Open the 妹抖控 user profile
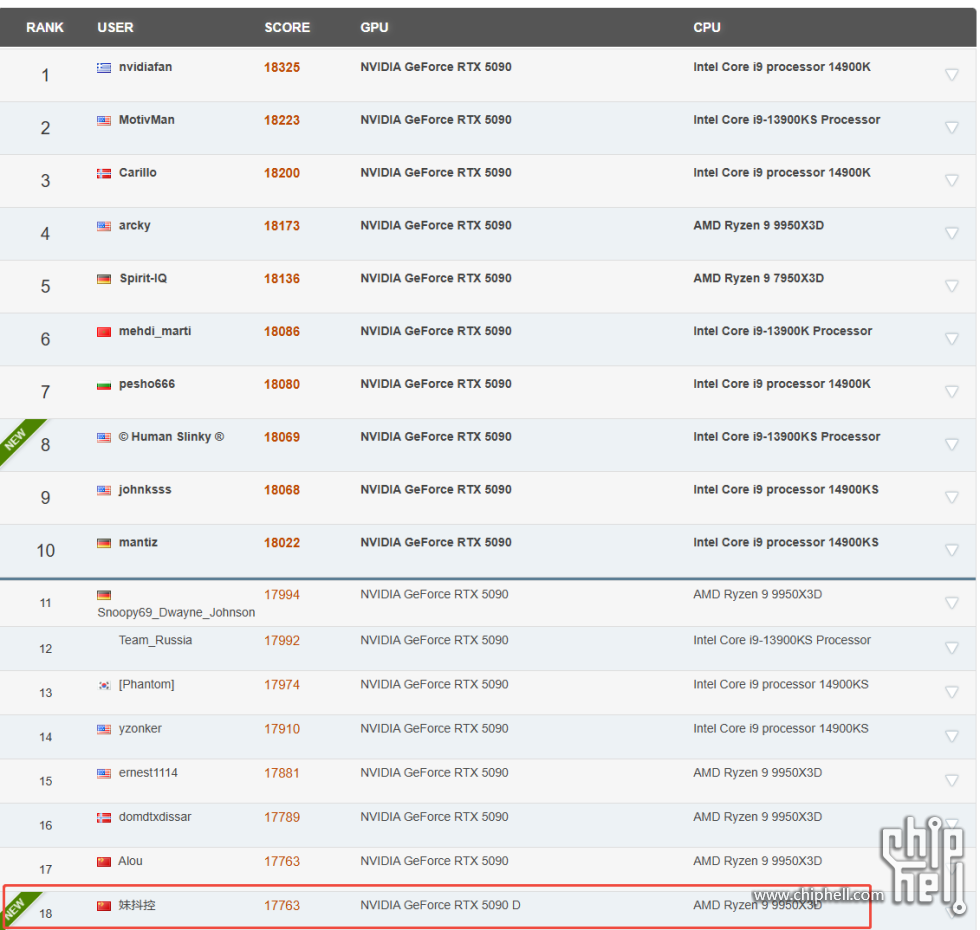980x930 pixels. pos(137,905)
